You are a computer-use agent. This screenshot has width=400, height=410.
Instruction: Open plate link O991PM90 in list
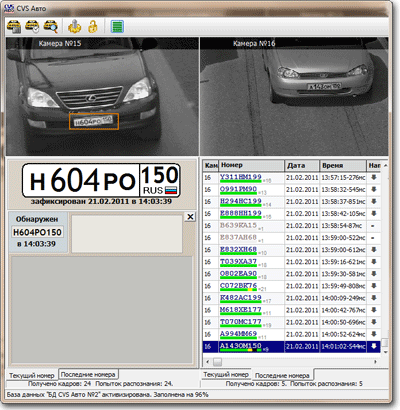coord(238,189)
